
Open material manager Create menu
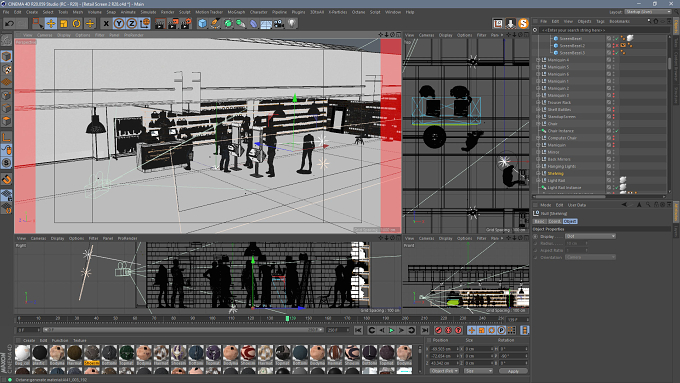pyautogui.click(x=29, y=340)
